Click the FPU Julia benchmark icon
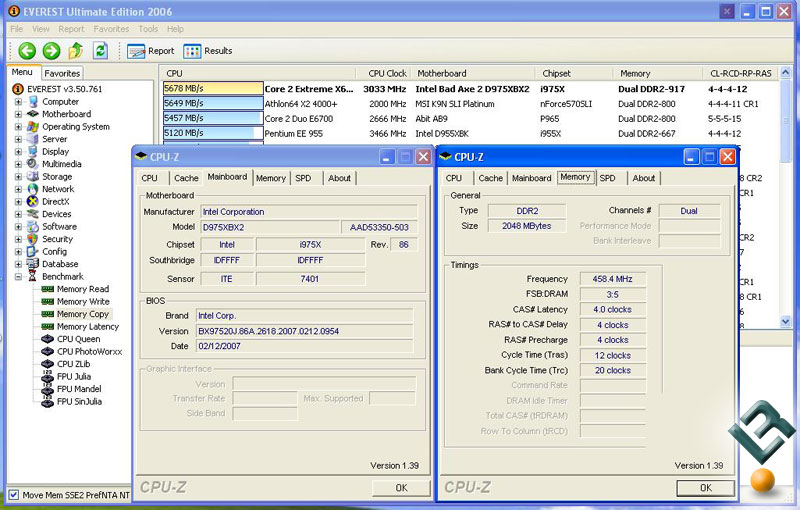The width and height of the screenshot is (800, 510). (47, 376)
